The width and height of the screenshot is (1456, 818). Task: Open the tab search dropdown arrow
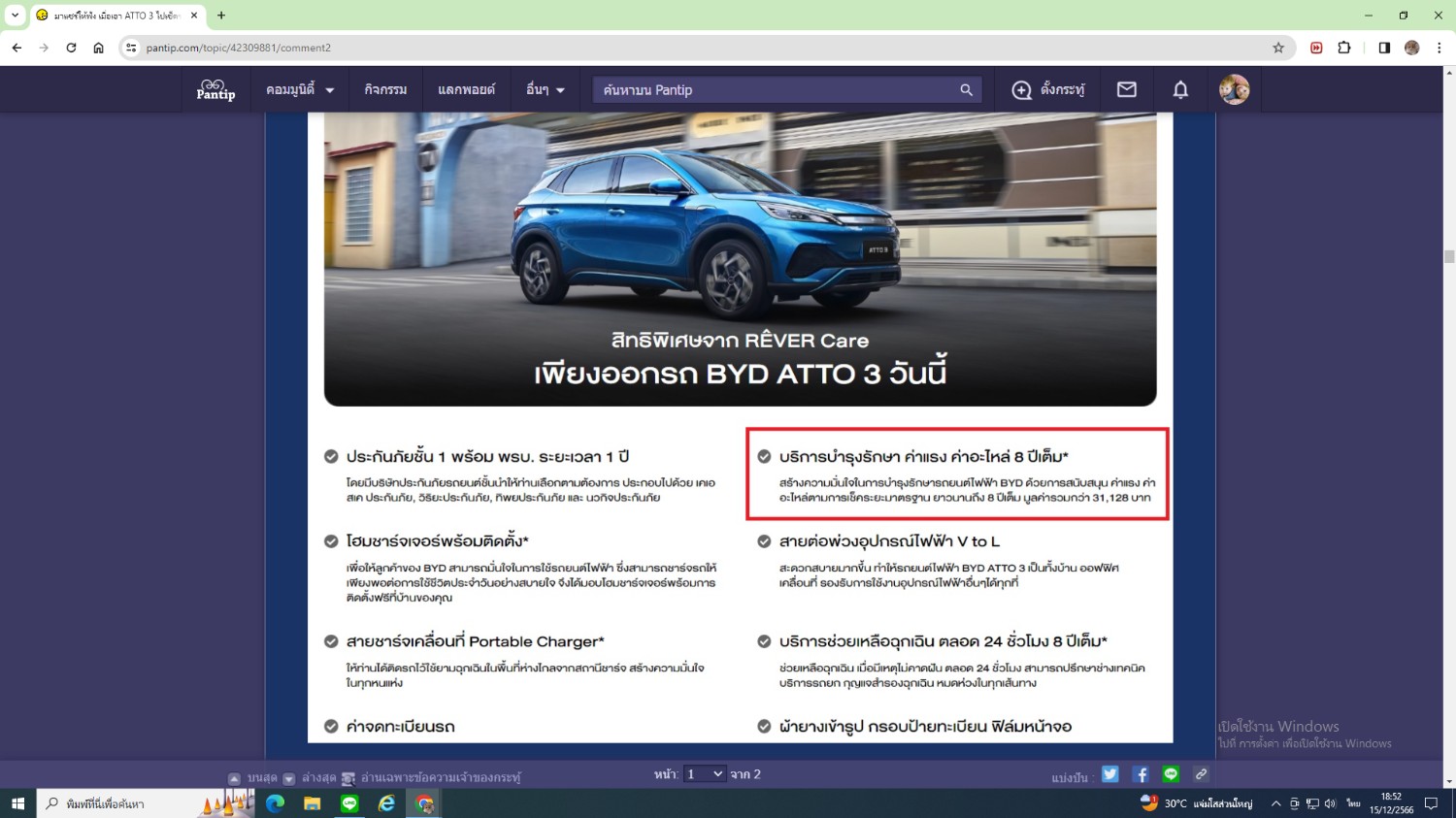click(15, 15)
